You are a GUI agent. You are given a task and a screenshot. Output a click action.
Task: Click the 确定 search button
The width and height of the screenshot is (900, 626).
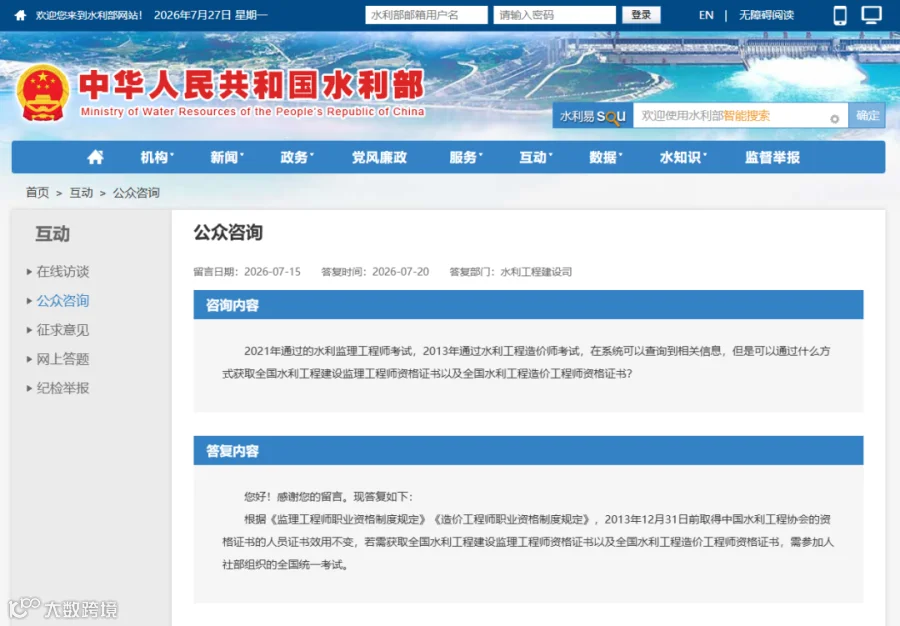[867, 116]
